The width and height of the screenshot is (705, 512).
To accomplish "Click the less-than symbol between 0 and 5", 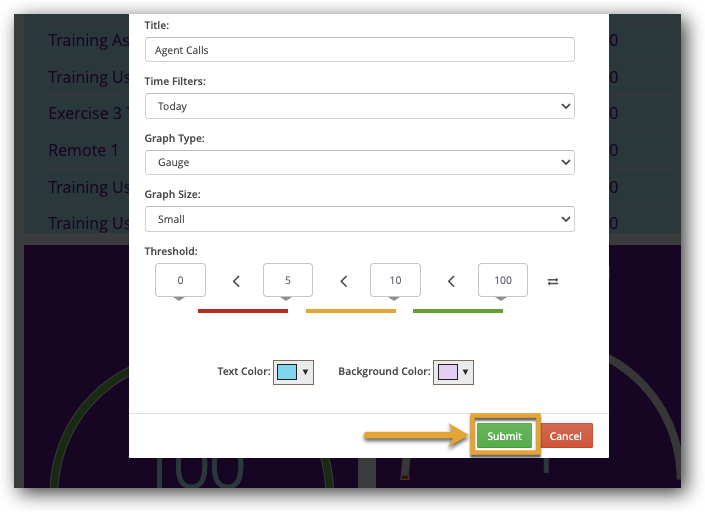I will click(x=236, y=282).
